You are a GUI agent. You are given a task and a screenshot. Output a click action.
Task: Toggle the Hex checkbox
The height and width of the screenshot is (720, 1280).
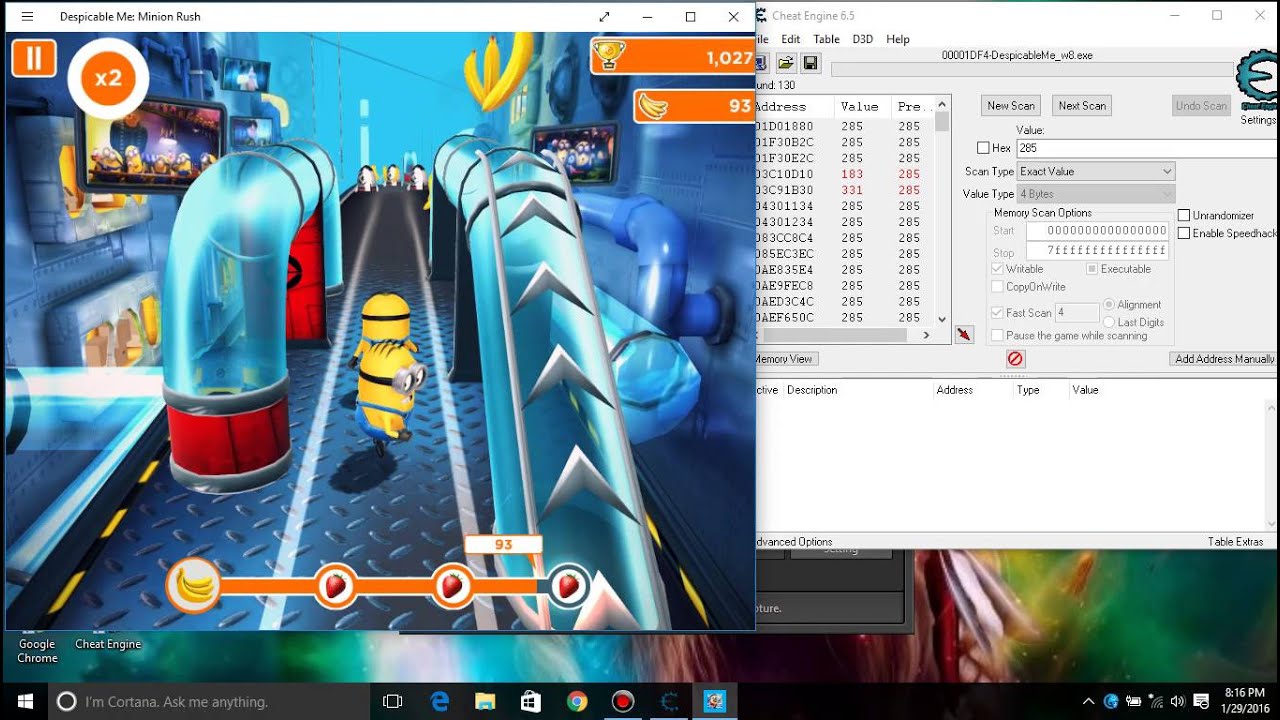(983, 148)
